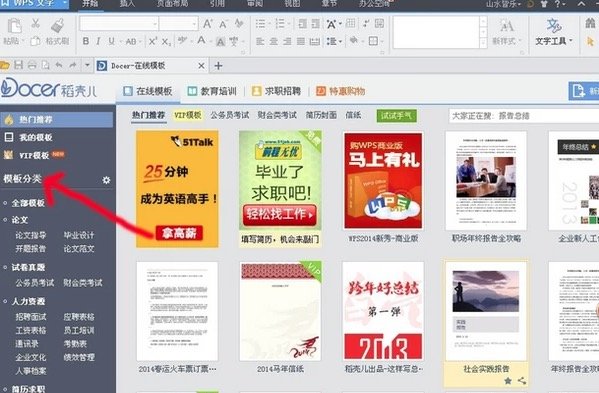Open the 社会实践报告 template thumbnail
Image resolution: width=599 pixels, height=393 pixels.
click(486, 311)
